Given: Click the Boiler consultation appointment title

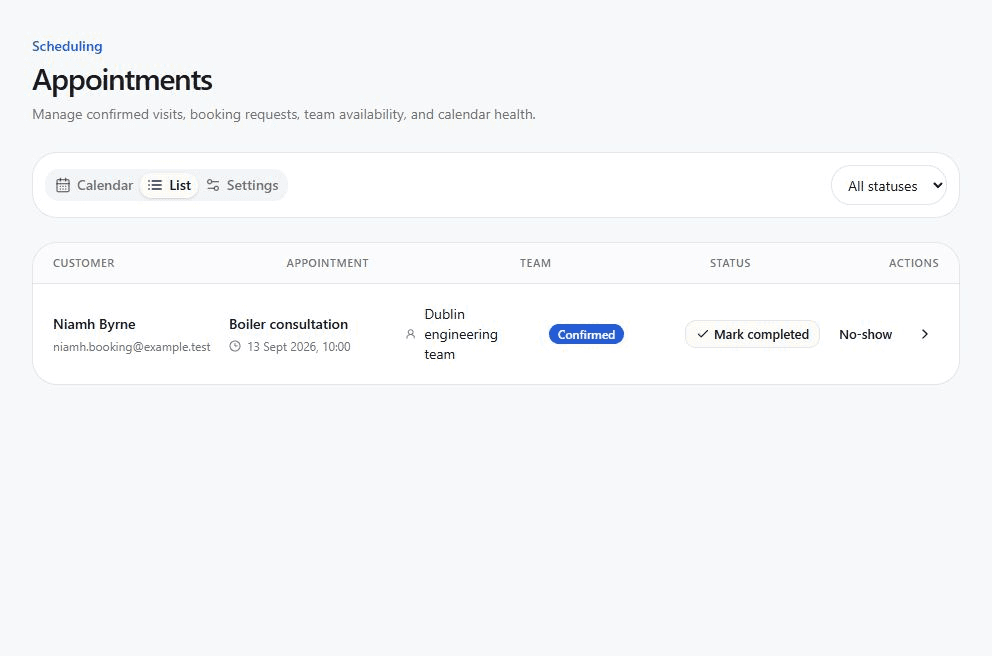Looking at the screenshot, I should (288, 324).
